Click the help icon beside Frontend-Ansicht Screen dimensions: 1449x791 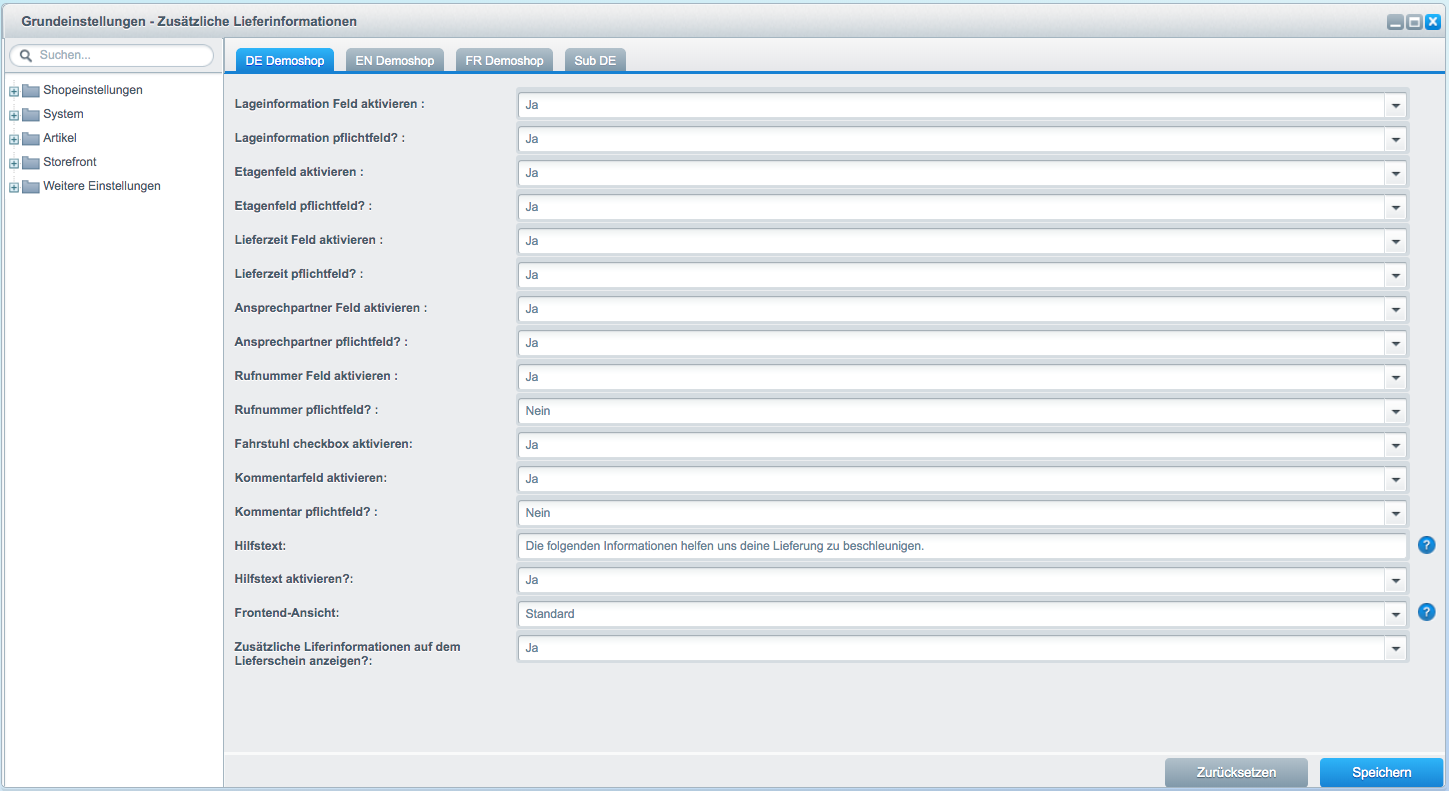click(1426, 612)
